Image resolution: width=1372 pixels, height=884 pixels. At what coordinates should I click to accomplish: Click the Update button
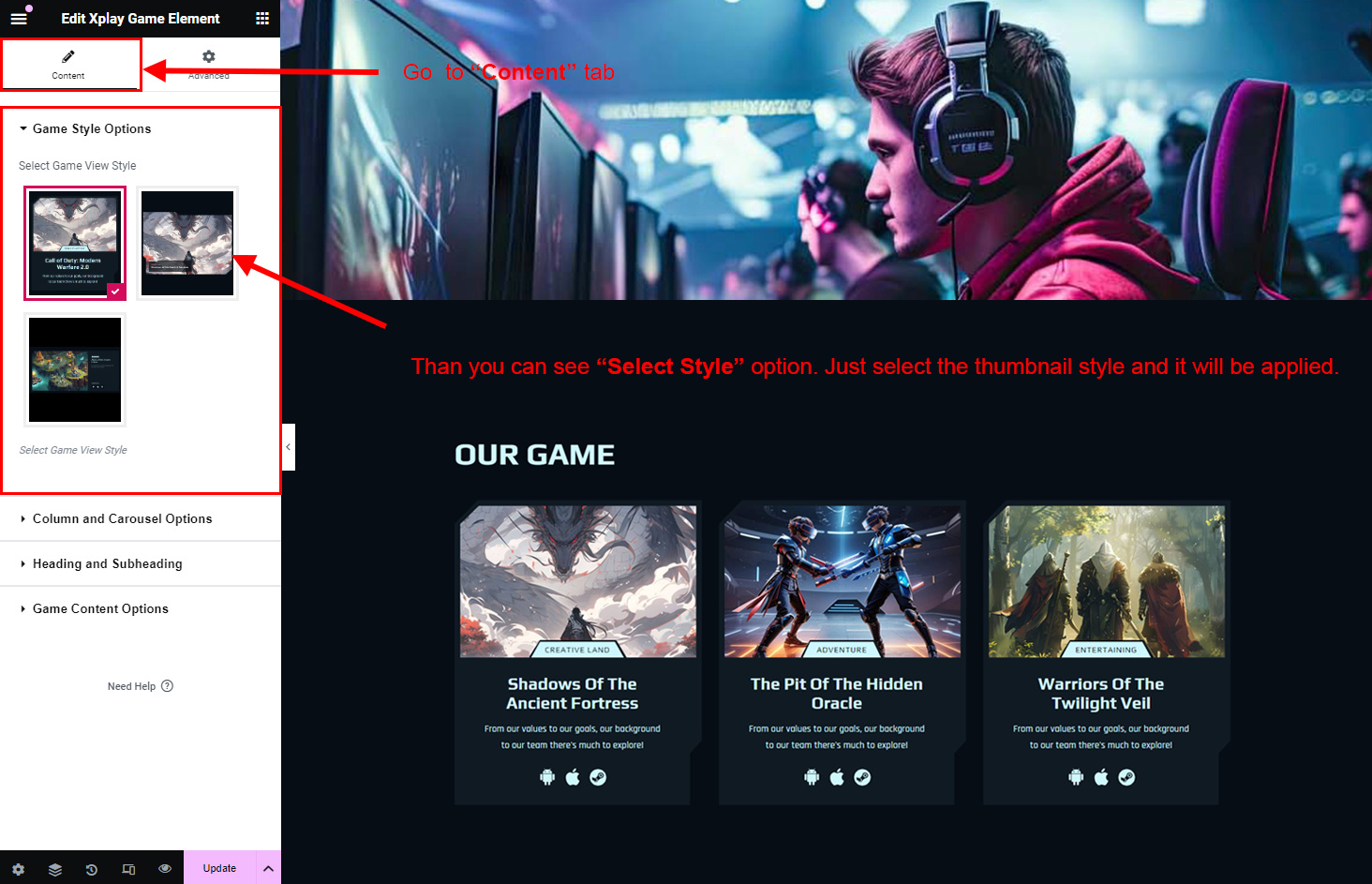(219, 868)
